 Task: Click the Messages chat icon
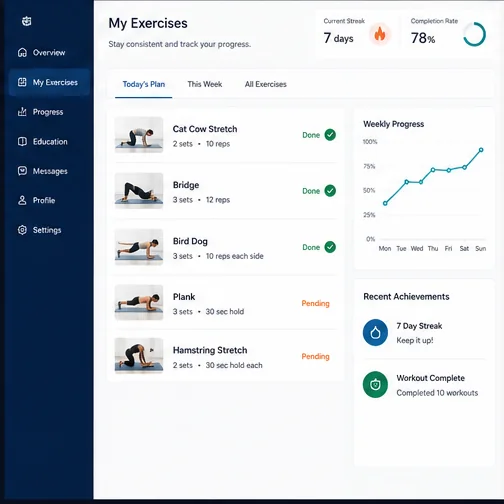[x=22, y=171]
